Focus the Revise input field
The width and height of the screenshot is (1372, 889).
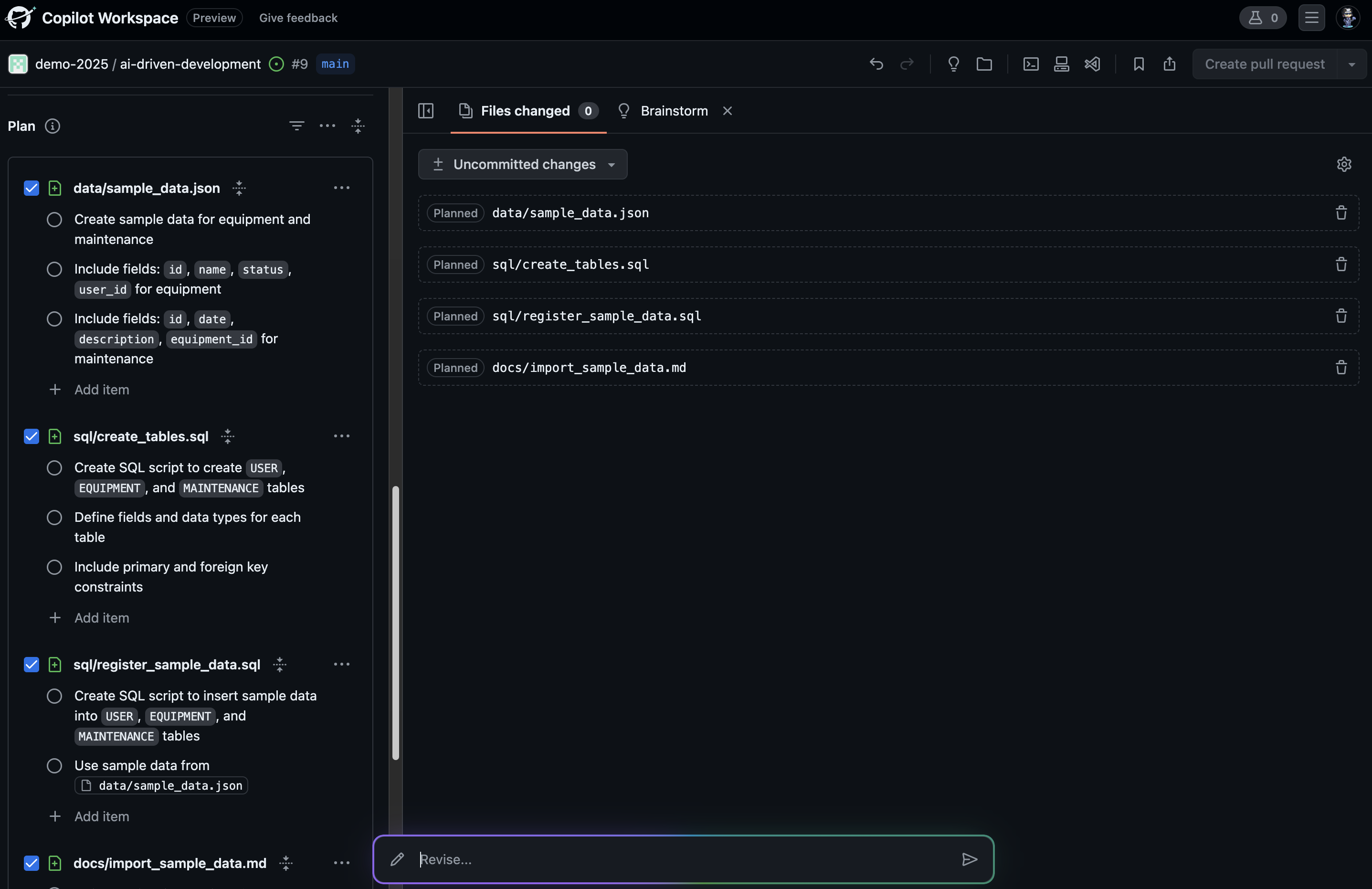pyautogui.click(x=683, y=859)
